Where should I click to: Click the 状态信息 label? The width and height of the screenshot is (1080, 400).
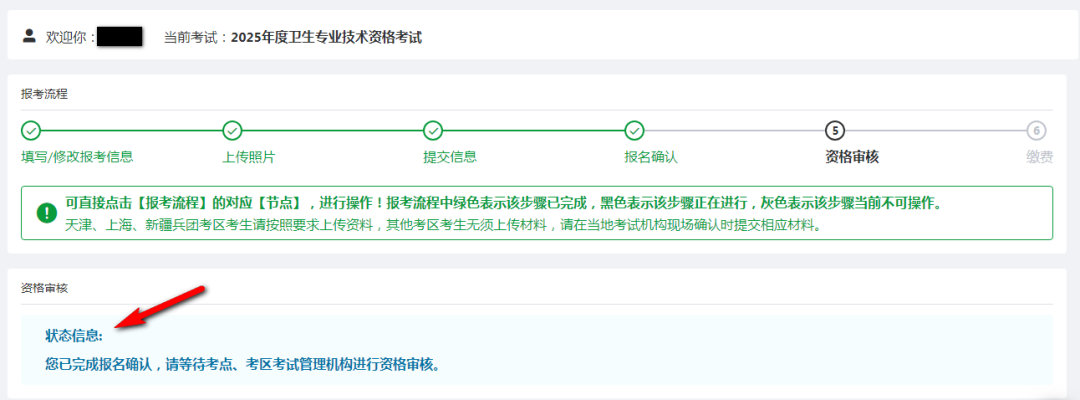click(x=74, y=336)
